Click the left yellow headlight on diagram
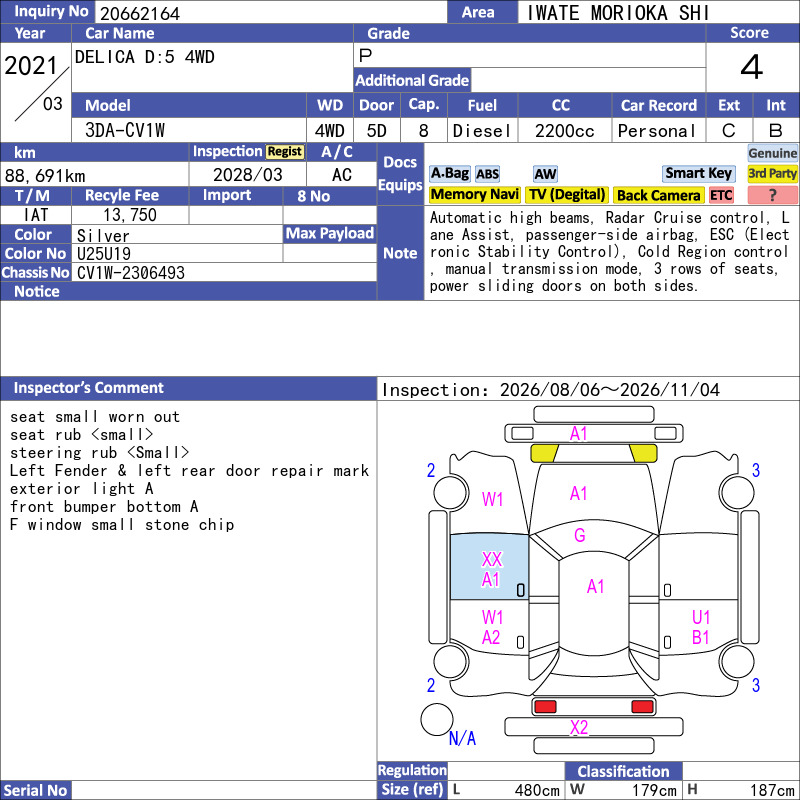800x800 pixels. [544, 453]
